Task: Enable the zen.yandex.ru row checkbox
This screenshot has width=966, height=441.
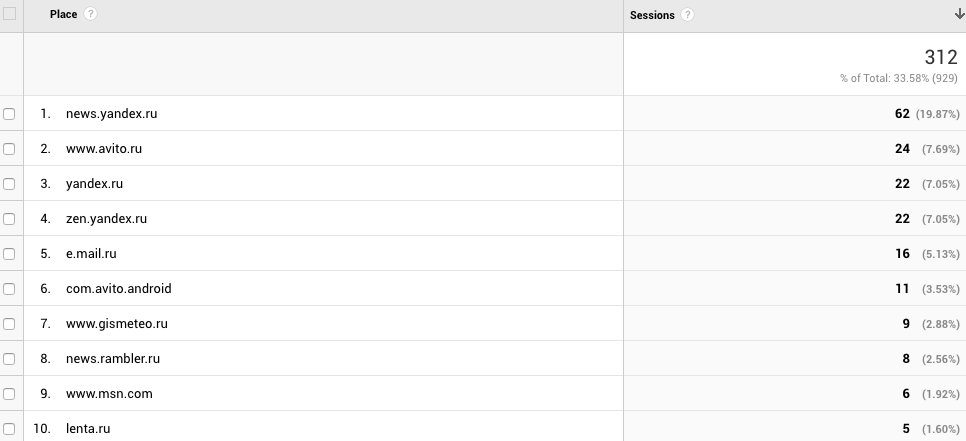Action: click(x=10, y=219)
